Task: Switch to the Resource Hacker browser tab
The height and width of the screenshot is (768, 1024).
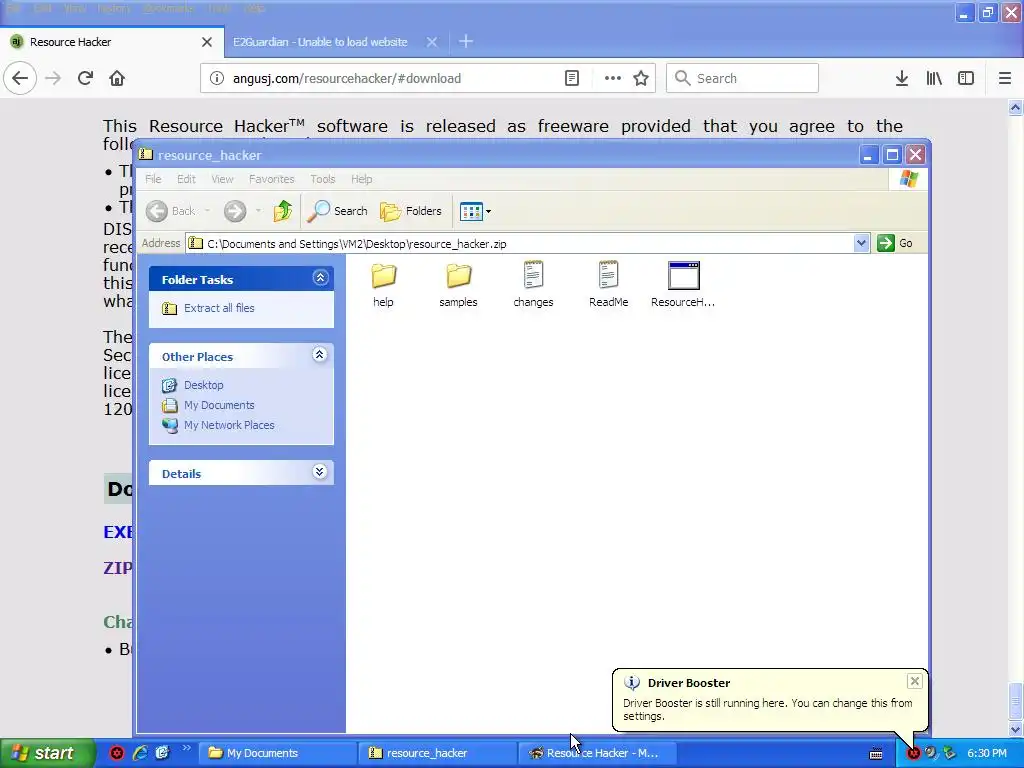Action: tap(112, 42)
